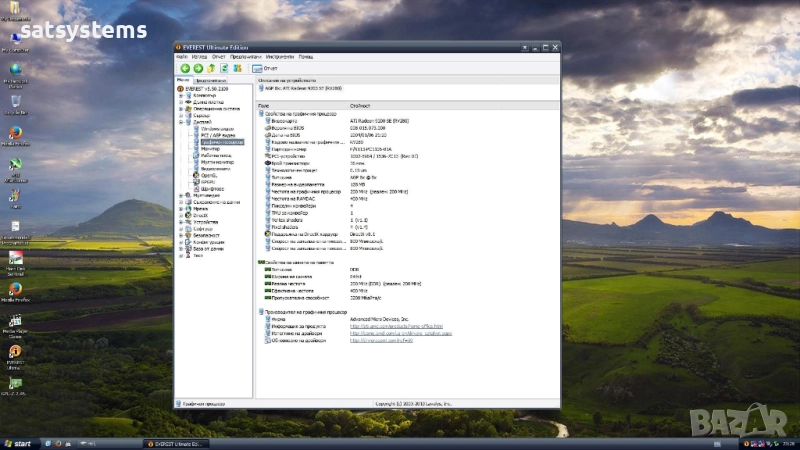Follow the driver download link
This screenshot has height=450, width=800.
coord(400,333)
